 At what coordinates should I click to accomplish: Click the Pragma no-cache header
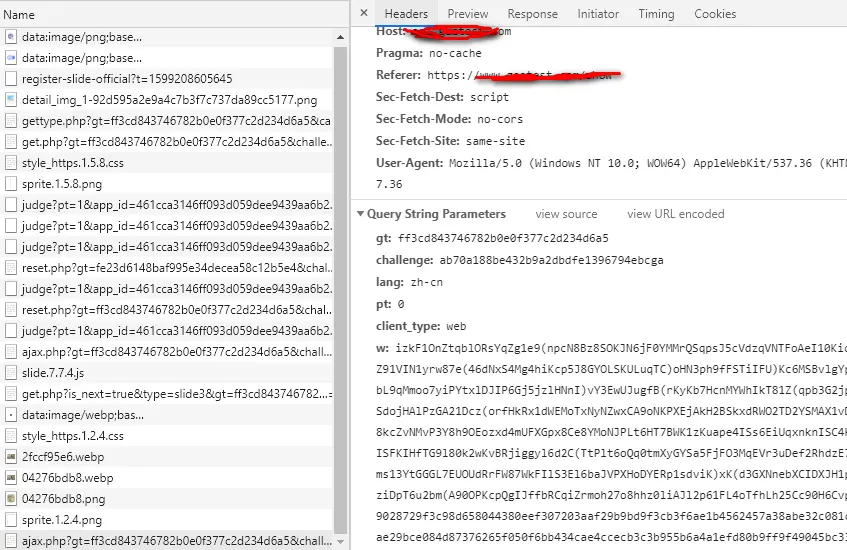pyautogui.click(x=428, y=53)
